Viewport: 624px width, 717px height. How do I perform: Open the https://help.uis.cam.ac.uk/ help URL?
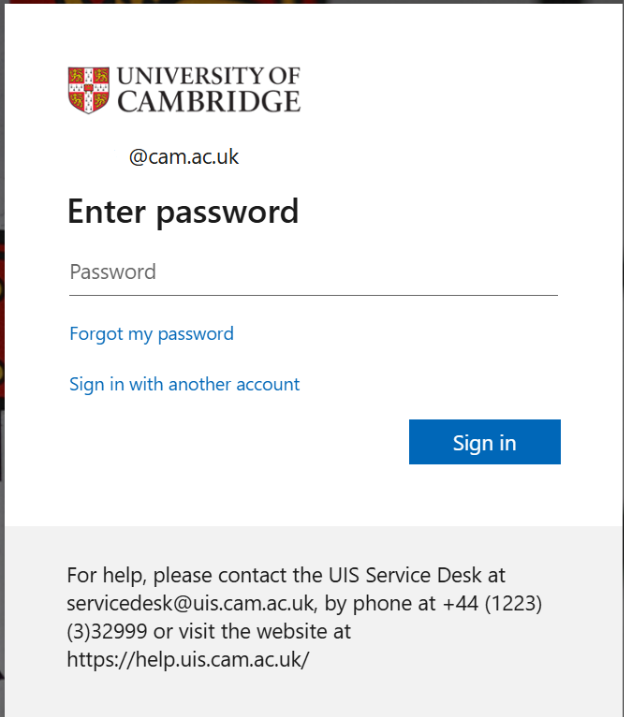[x=188, y=660]
